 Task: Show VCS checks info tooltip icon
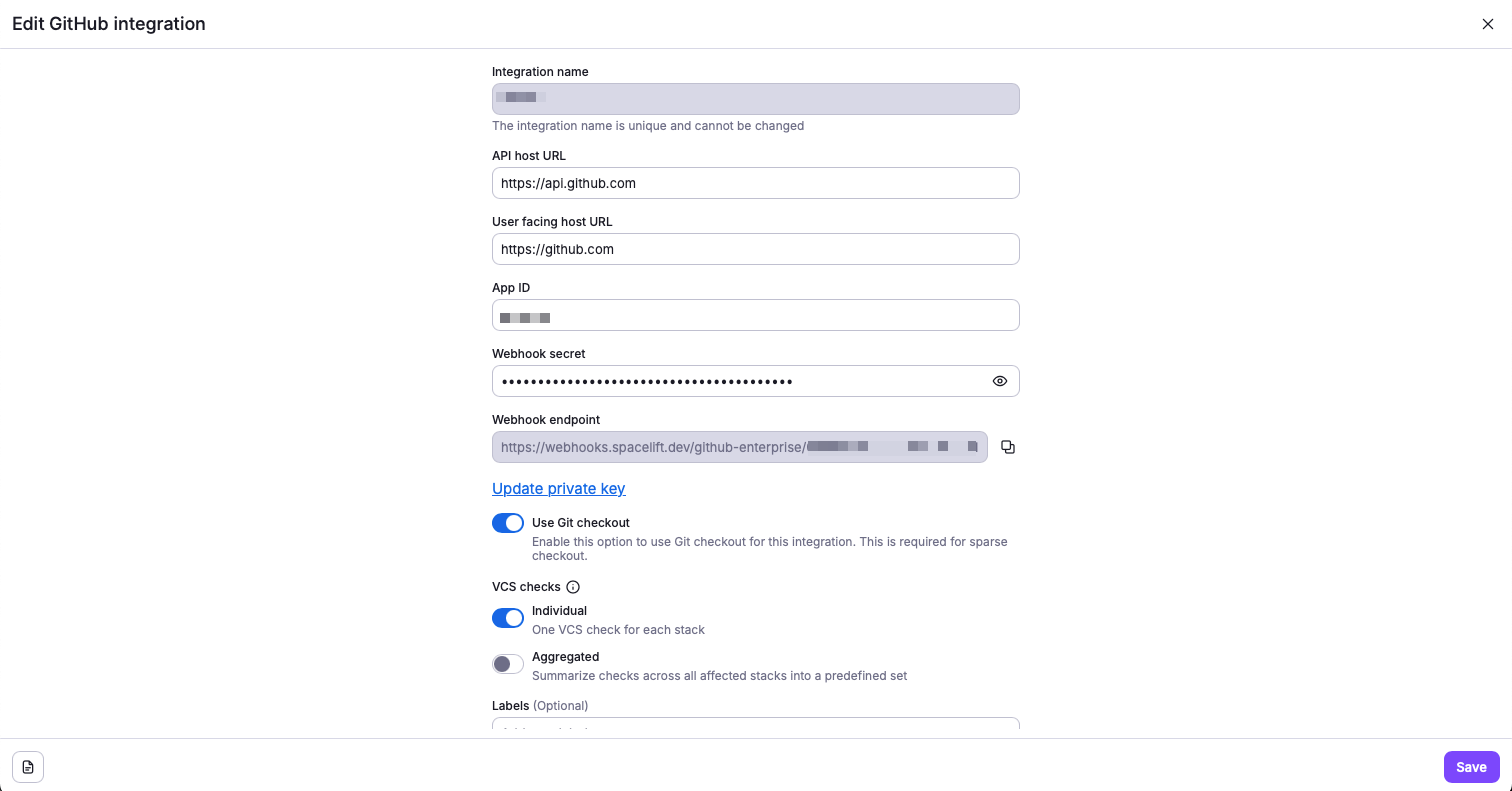(573, 587)
